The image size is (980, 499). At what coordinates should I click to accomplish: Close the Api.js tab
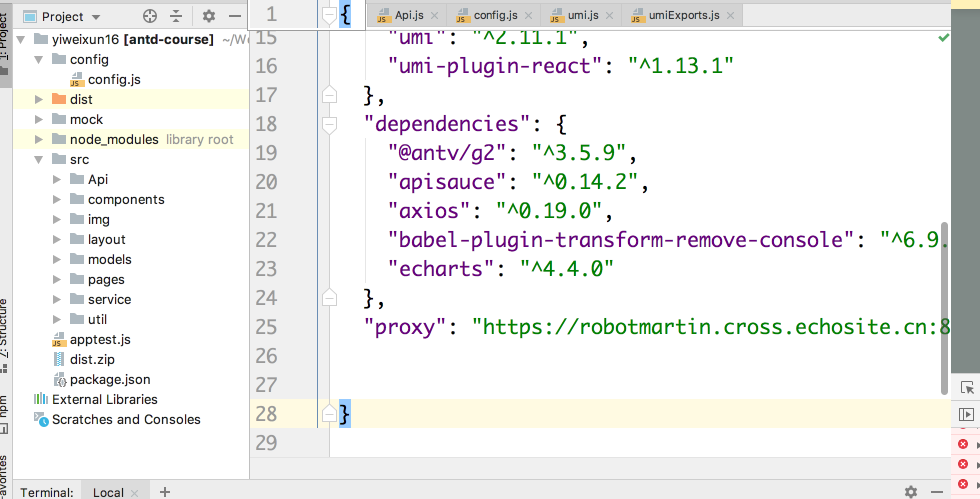click(x=435, y=16)
